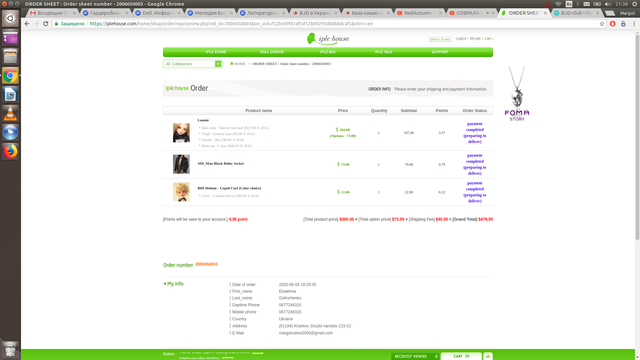
Task: Click the page's vertical scrollbar
Action: pyautogui.click(x=637, y=137)
